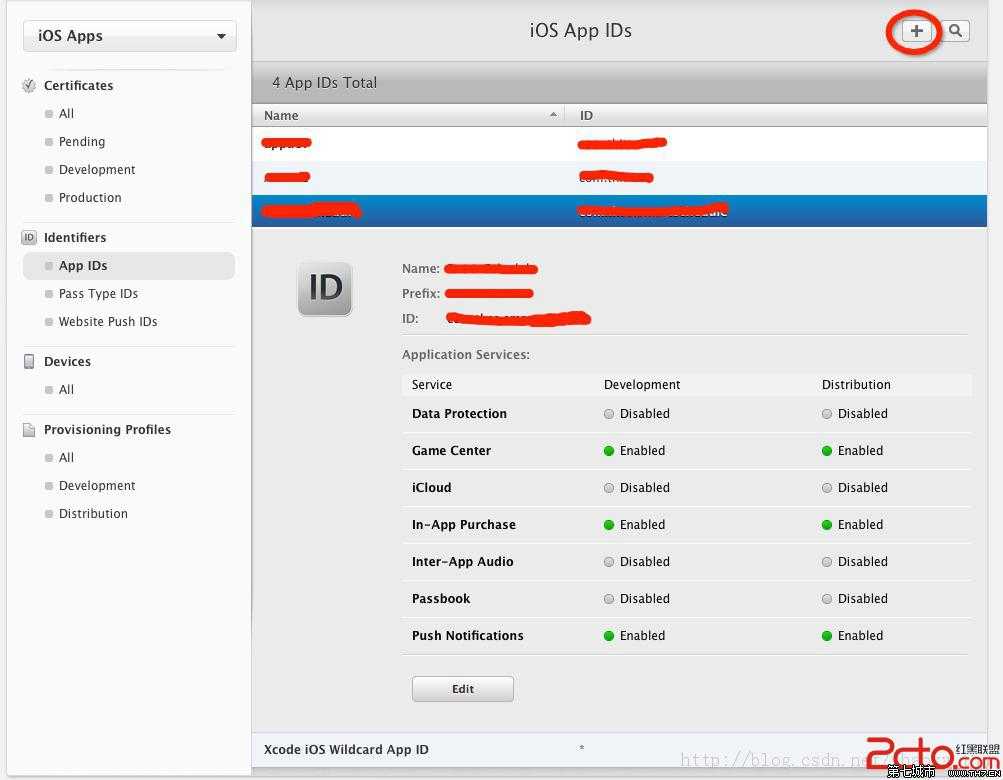Click the Provisioning Profiles document icon
Screen dimensions: 1003x780
pos(29,429)
